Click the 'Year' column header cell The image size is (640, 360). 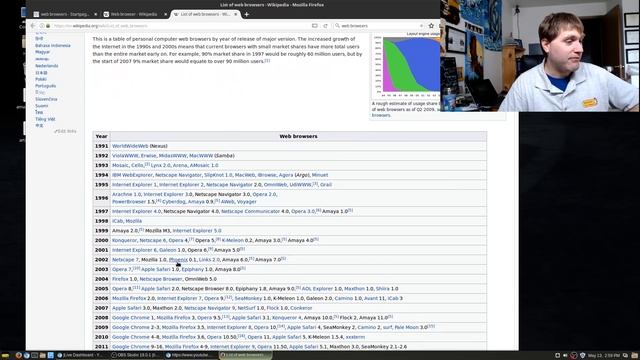pos(101,136)
